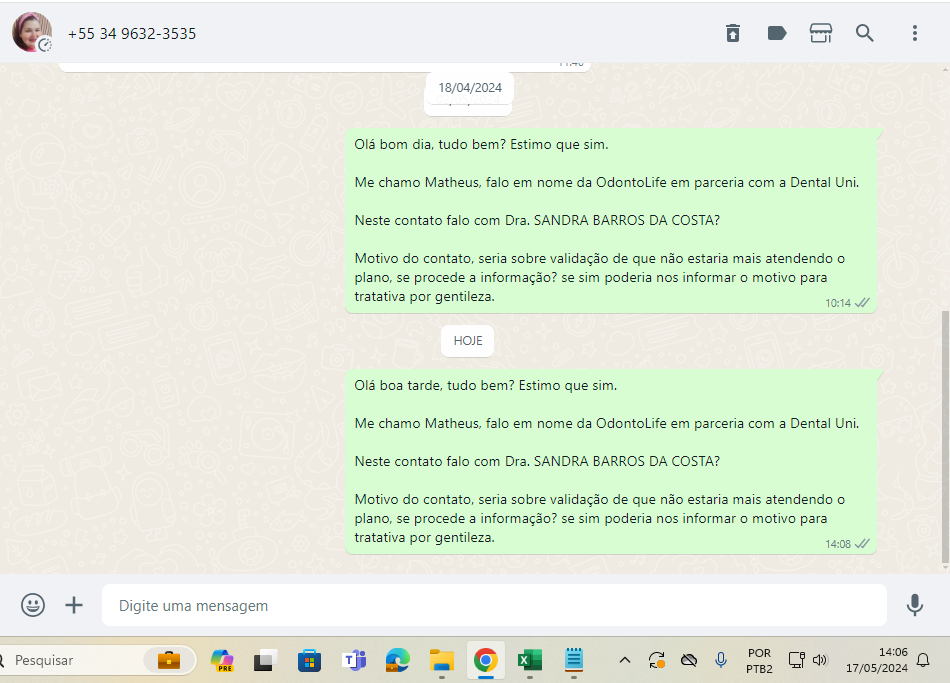Viewport: 950px width, 683px height.
Task: Select the message sent at 10:14
Action: pyautogui.click(x=611, y=221)
